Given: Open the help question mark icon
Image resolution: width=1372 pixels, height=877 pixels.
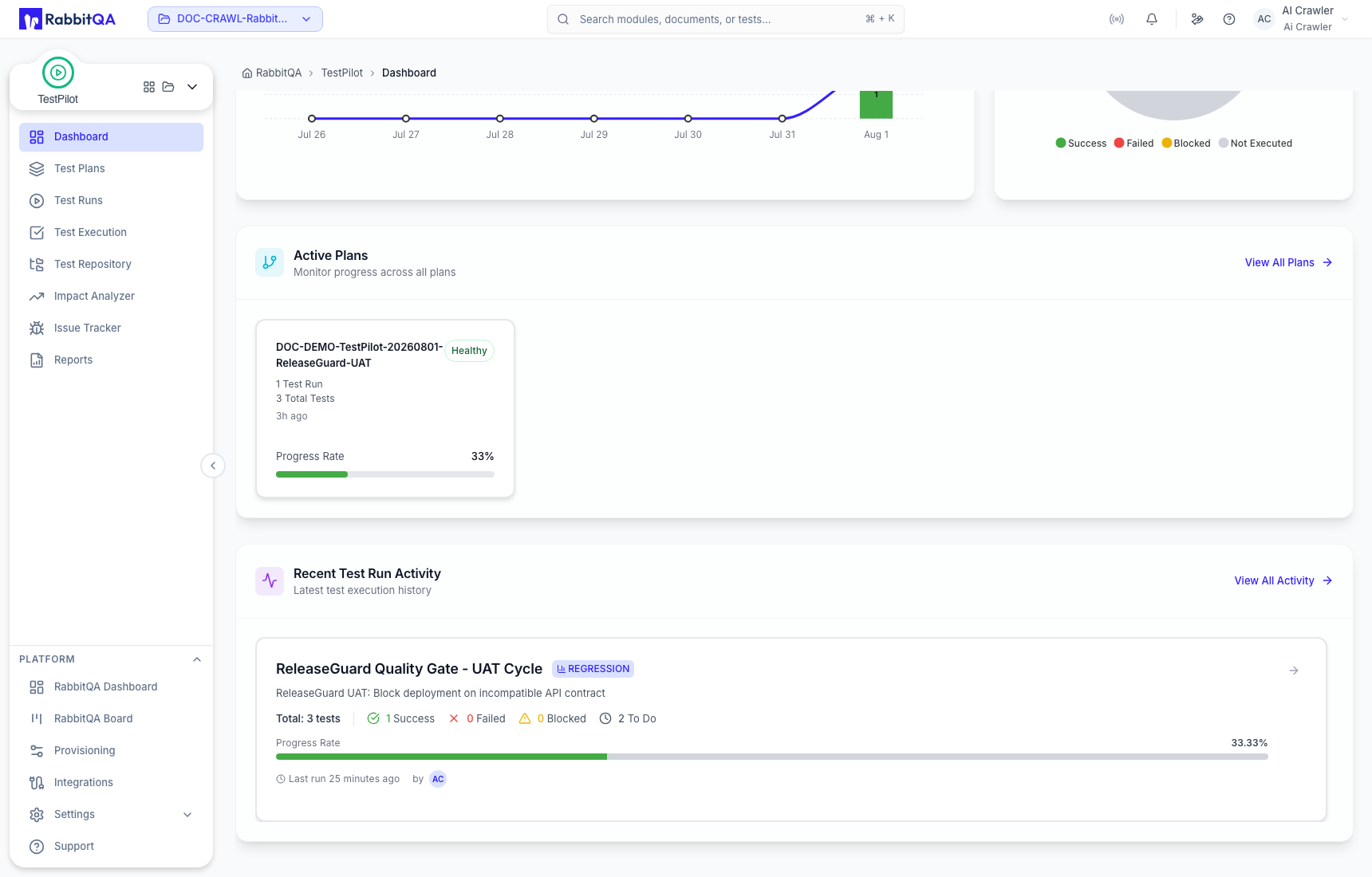Looking at the screenshot, I should 1229,19.
